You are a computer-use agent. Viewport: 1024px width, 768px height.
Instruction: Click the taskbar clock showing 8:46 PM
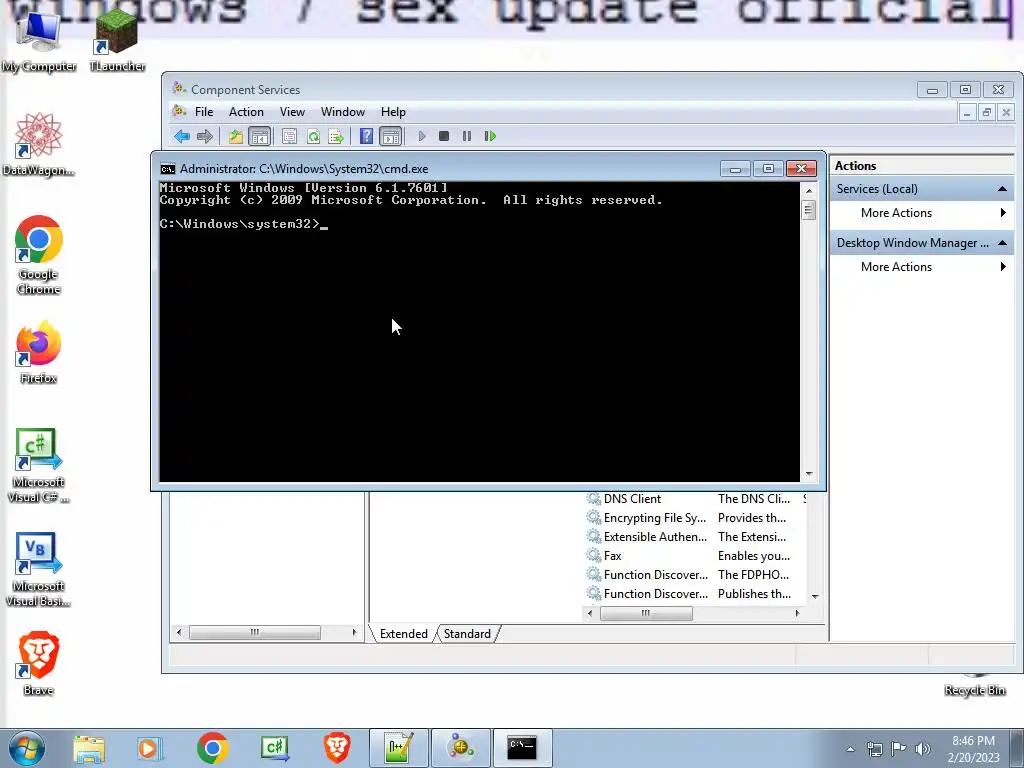(x=973, y=749)
